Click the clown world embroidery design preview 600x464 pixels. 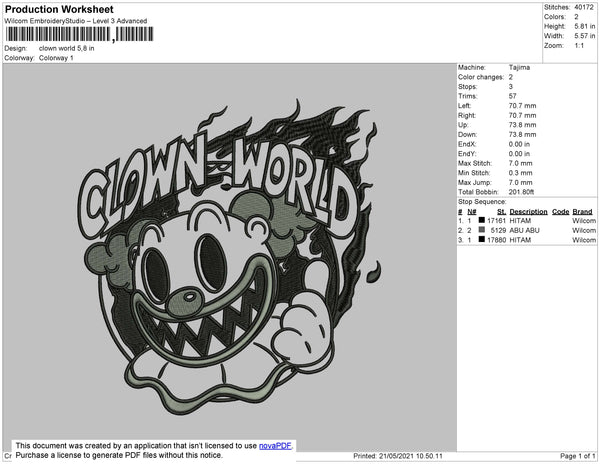coord(230,257)
